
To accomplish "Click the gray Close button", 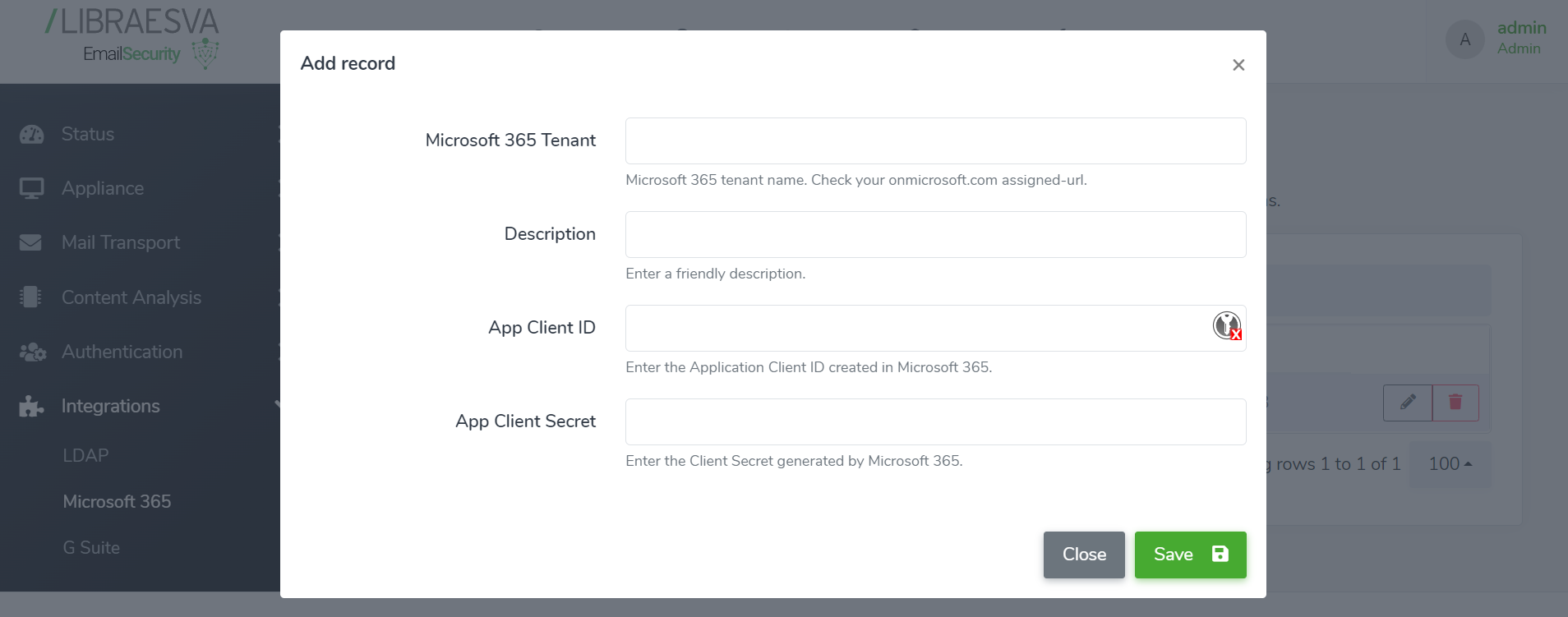I will coord(1084,555).
